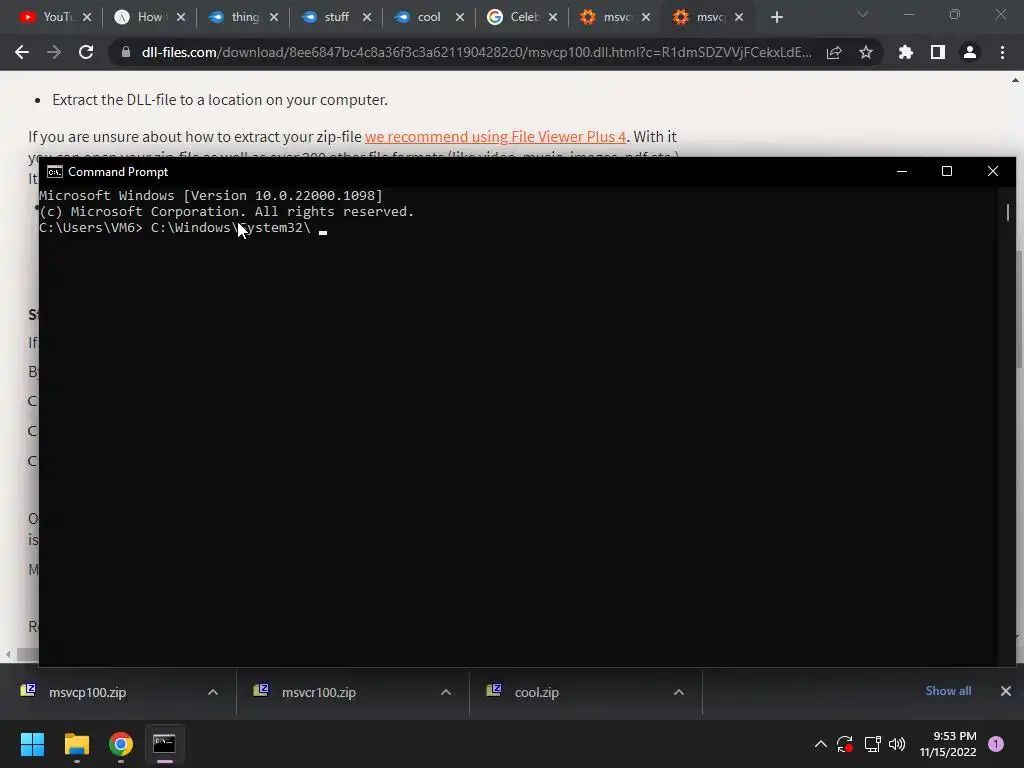Screen dimensions: 1024x768
Task: Open the Command Prompt title bar icon menu
Action: pos(55,172)
